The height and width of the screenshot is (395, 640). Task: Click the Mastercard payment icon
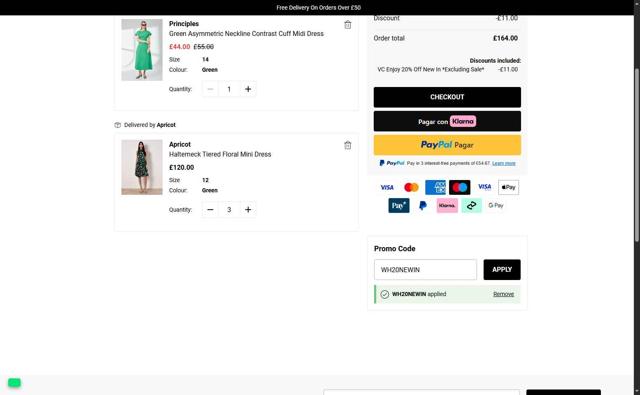coord(411,187)
